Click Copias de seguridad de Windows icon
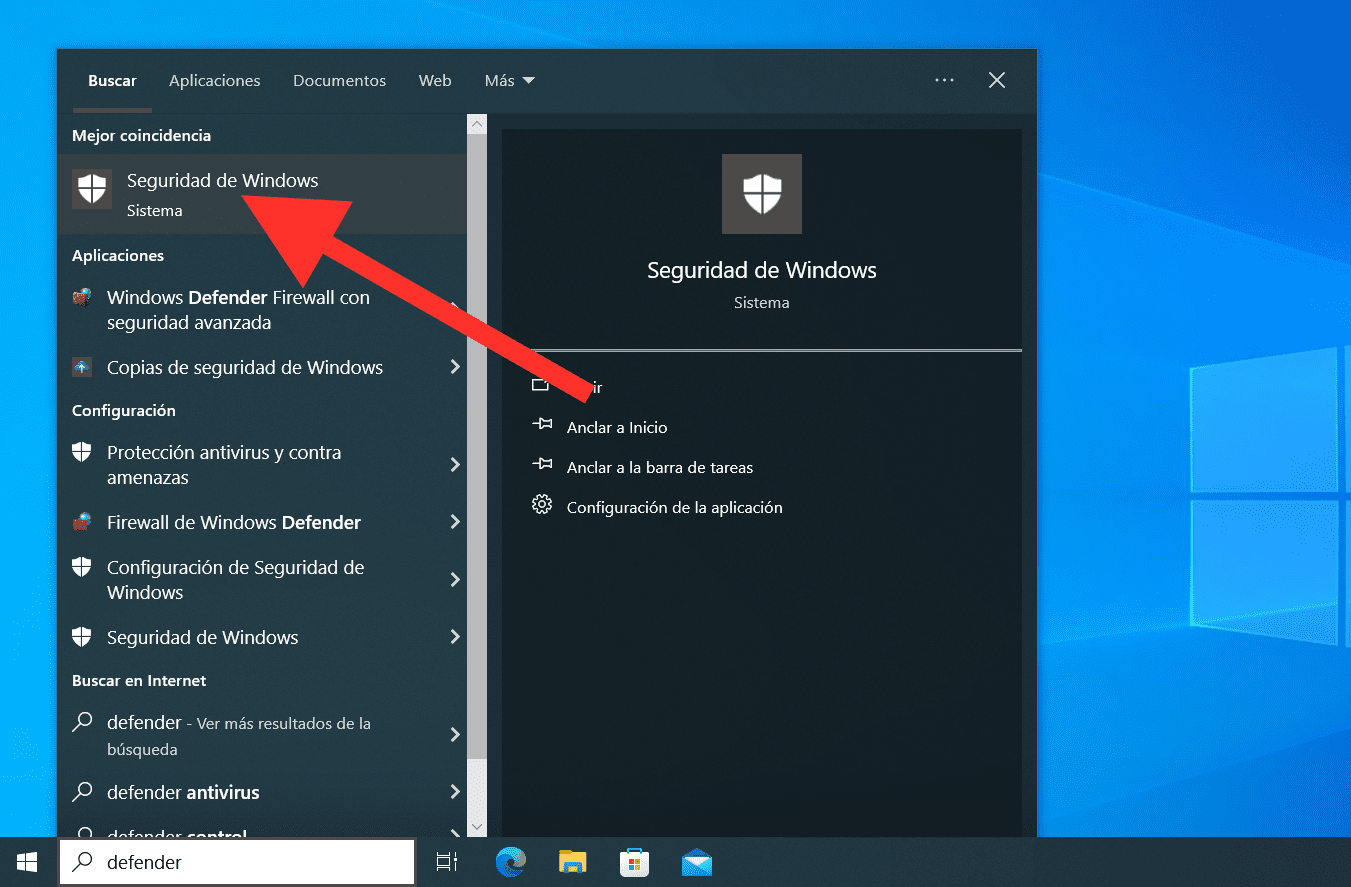 83,367
